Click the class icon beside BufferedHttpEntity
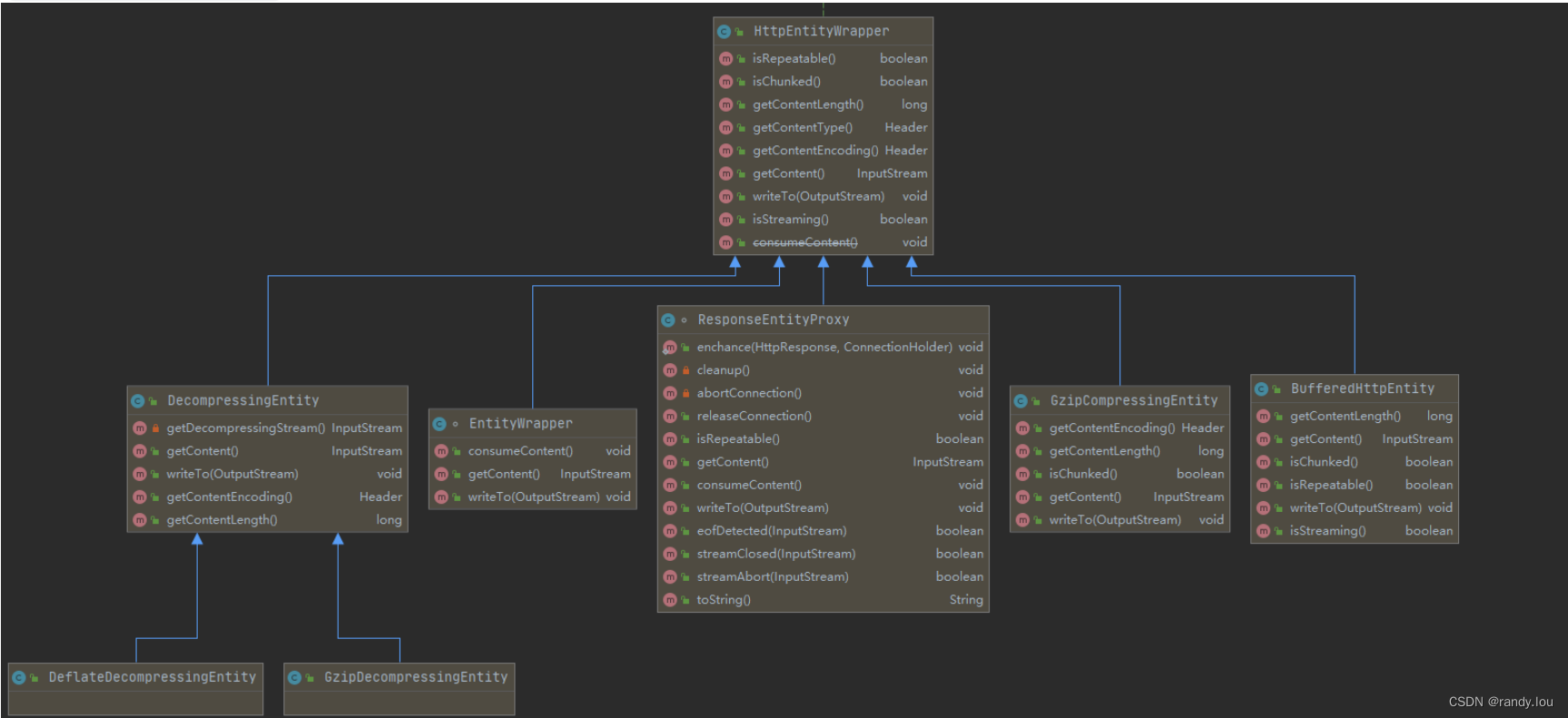Viewport: 1568px width, 718px height. tap(1261, 389)
